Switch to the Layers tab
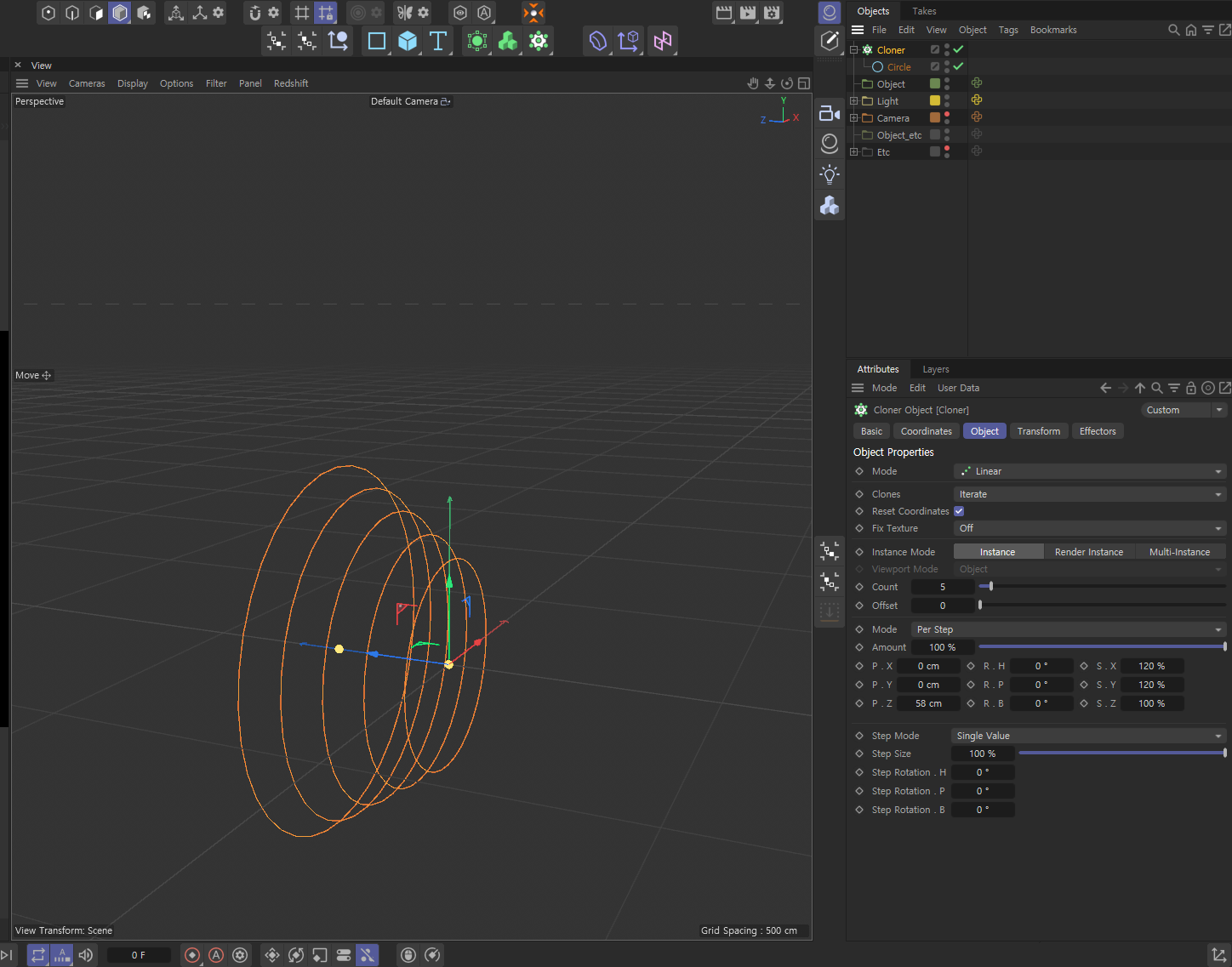Image resolution: width=1232 pixels, height=967 pixels. [x=936, y=369]
